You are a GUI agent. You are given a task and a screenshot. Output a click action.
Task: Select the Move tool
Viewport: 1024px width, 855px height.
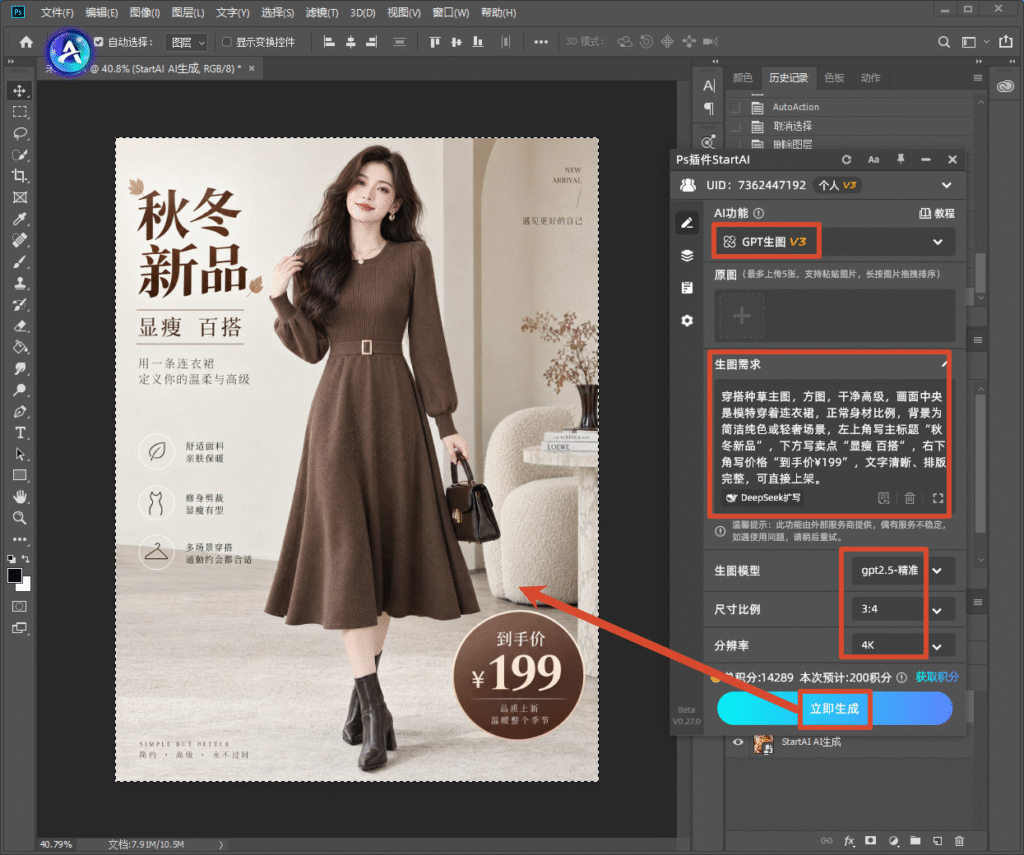click(20, 90)
